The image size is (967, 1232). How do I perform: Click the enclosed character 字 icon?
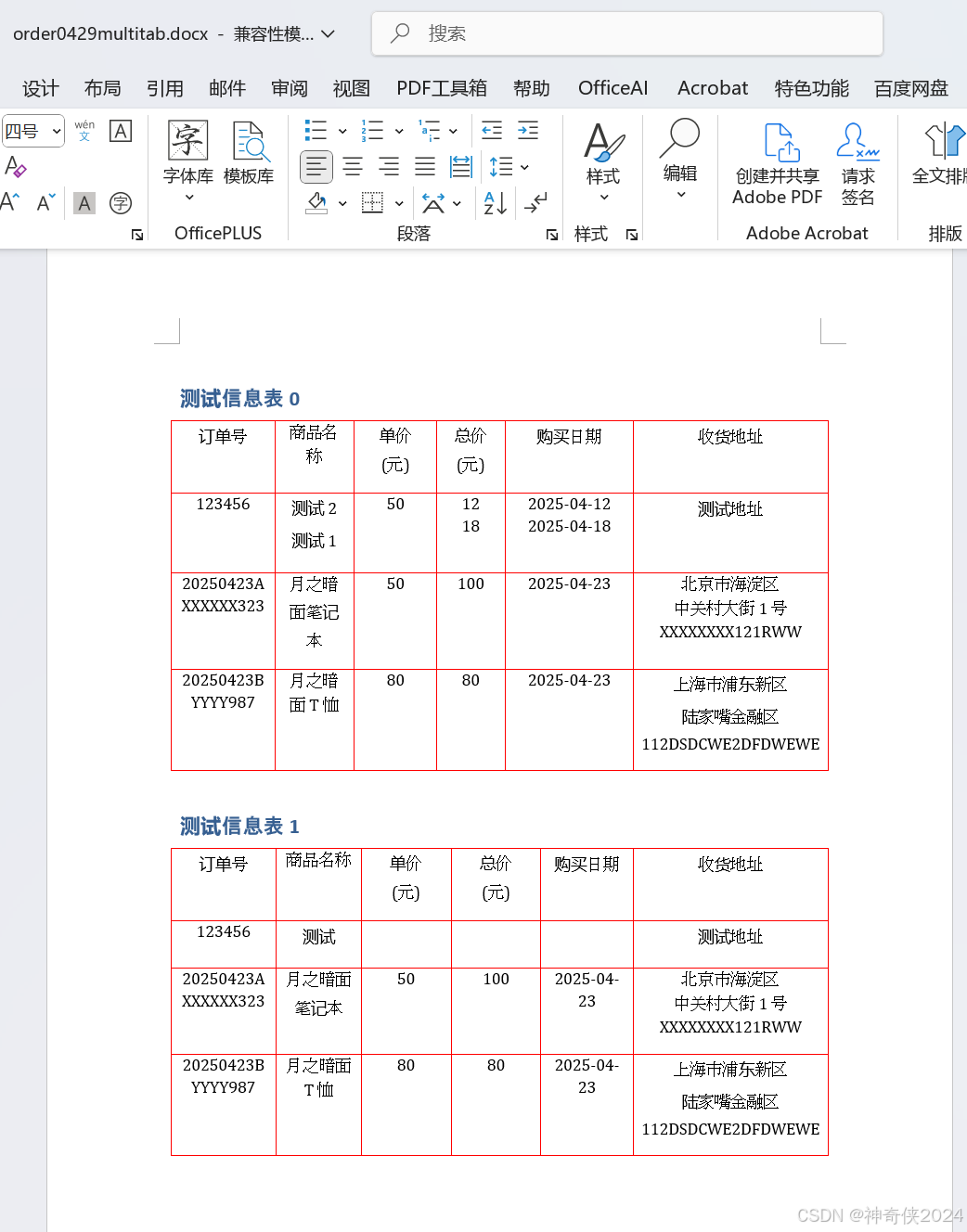coord(121,203)
